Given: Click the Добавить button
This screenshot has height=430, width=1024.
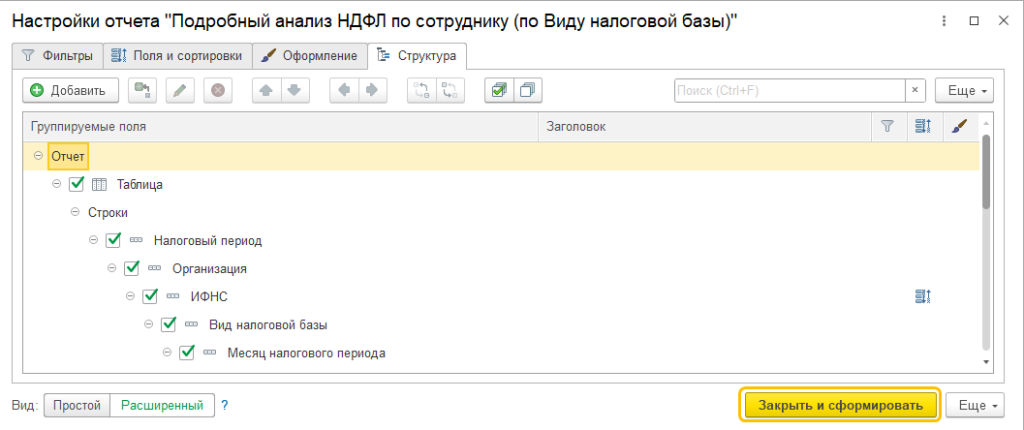Looking at the screenshot, I should tap(71, 91).
